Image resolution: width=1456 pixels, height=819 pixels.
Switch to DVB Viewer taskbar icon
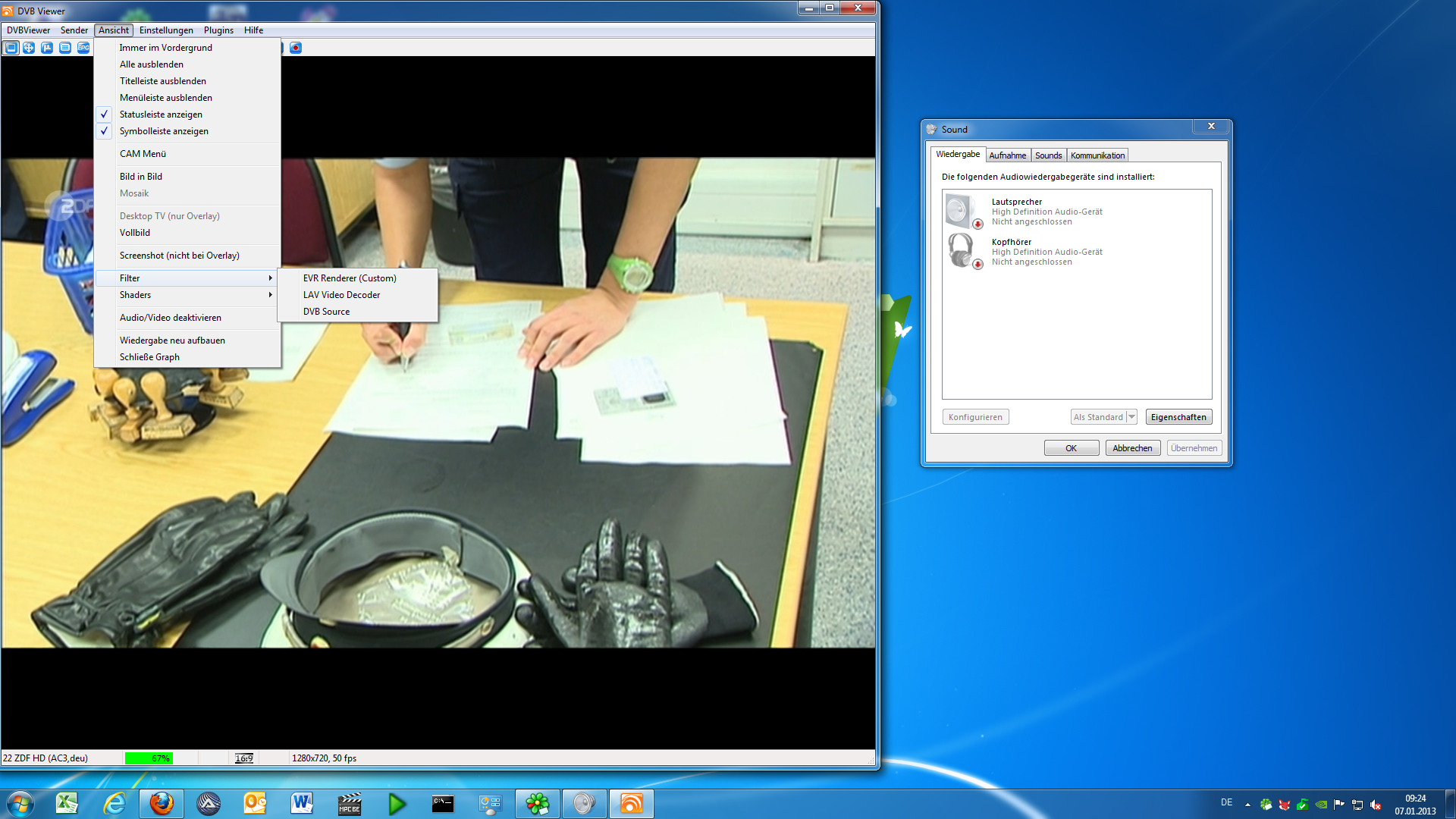[631, 803]
